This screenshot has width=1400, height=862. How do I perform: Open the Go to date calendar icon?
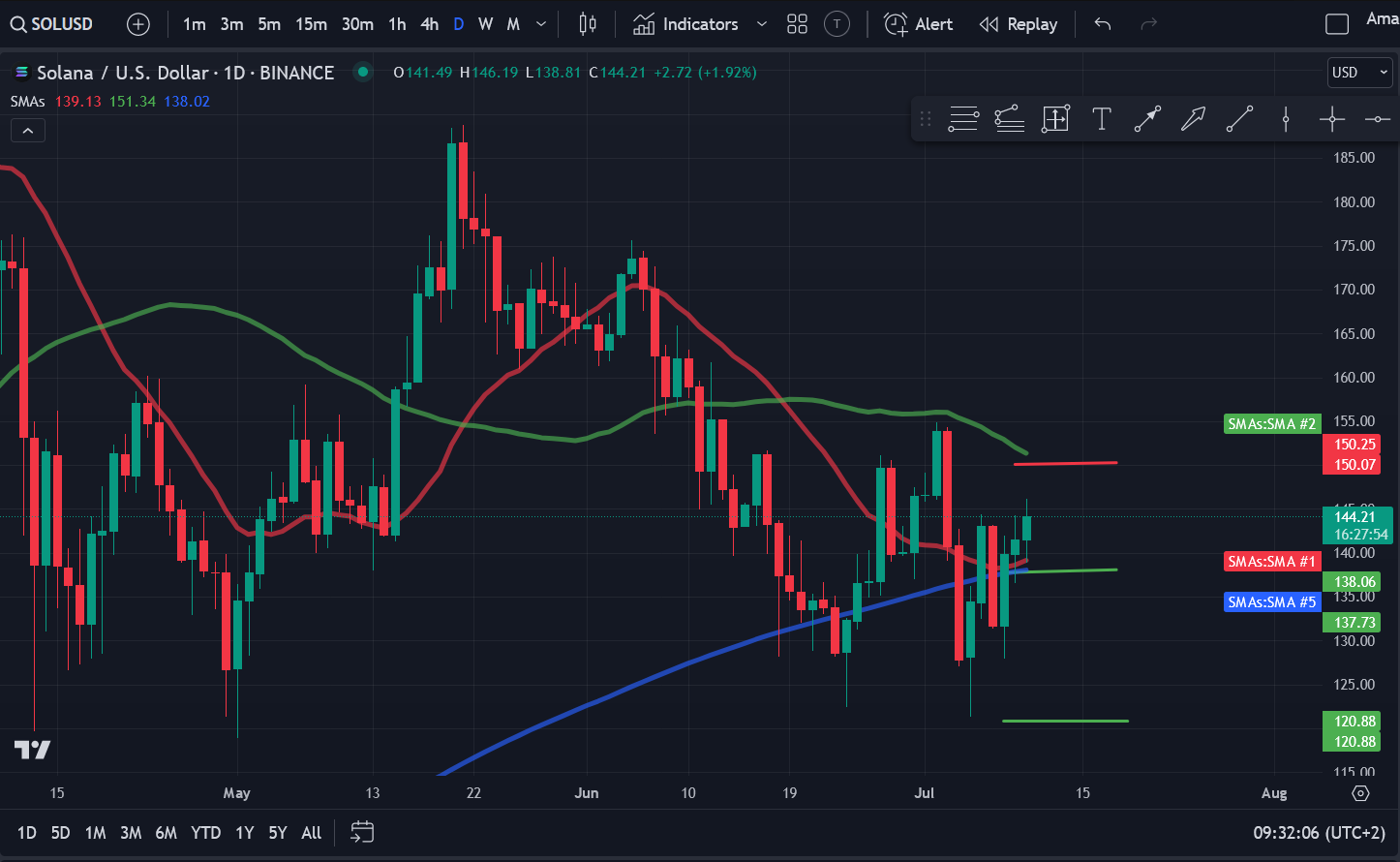pyautogui.click(x=362, y=832)
